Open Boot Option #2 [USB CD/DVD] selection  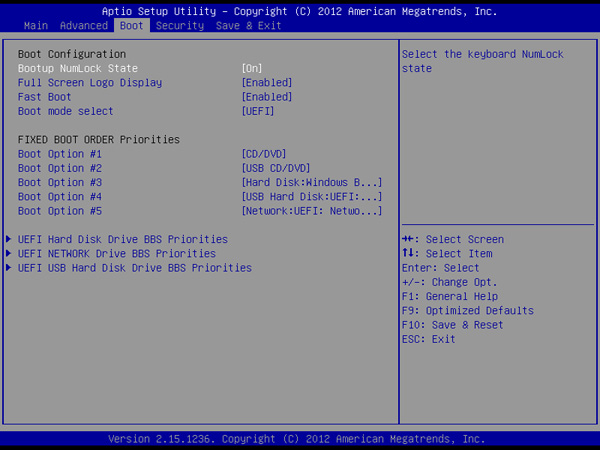coord(276,169)
